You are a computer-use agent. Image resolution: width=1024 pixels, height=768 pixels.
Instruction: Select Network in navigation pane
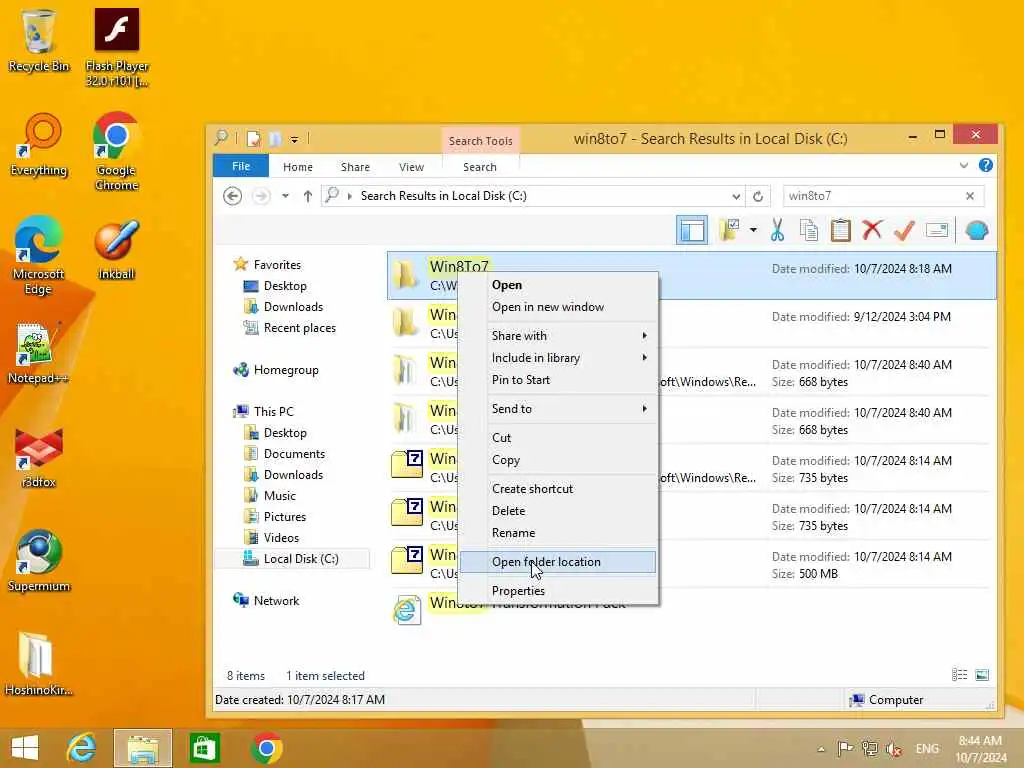pos(276,601)
